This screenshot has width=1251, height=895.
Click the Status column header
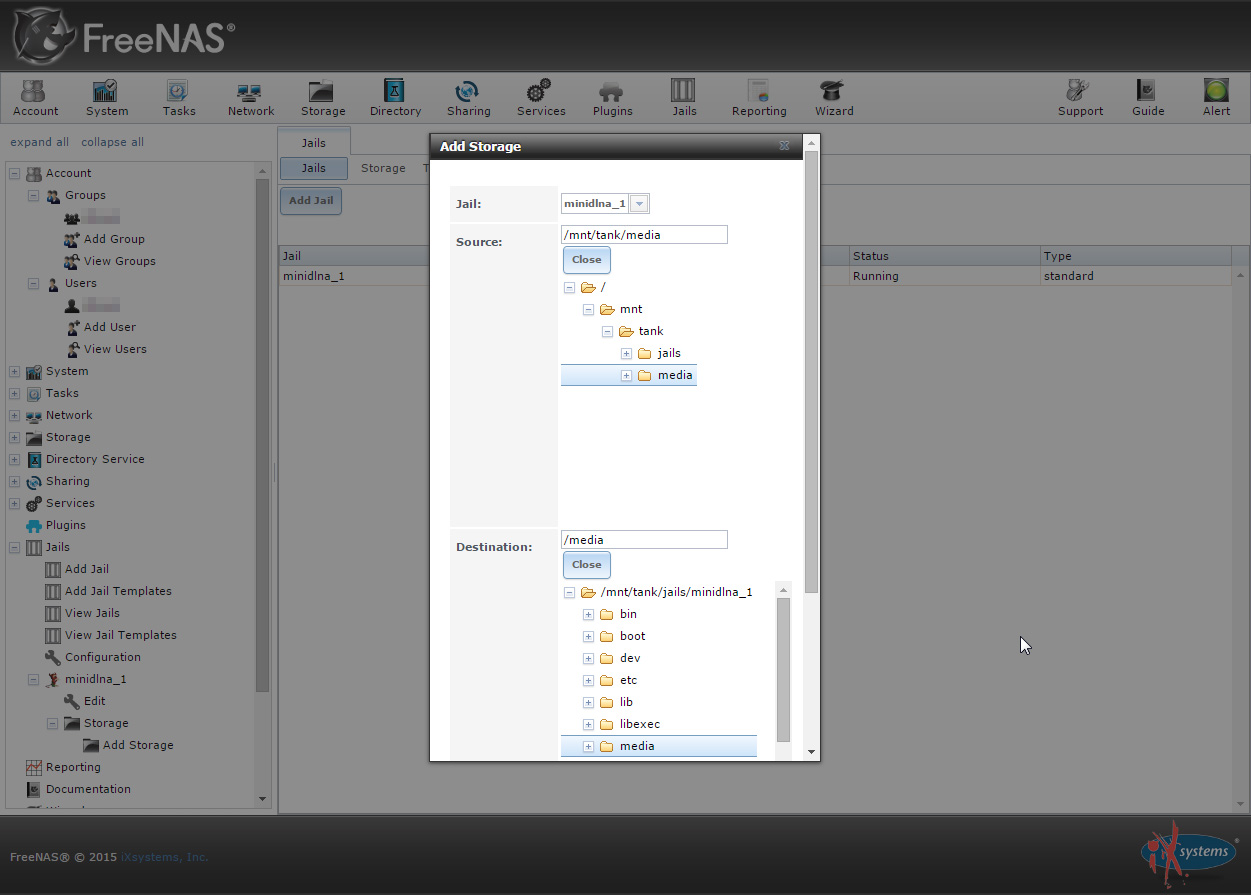pos(944,256)
